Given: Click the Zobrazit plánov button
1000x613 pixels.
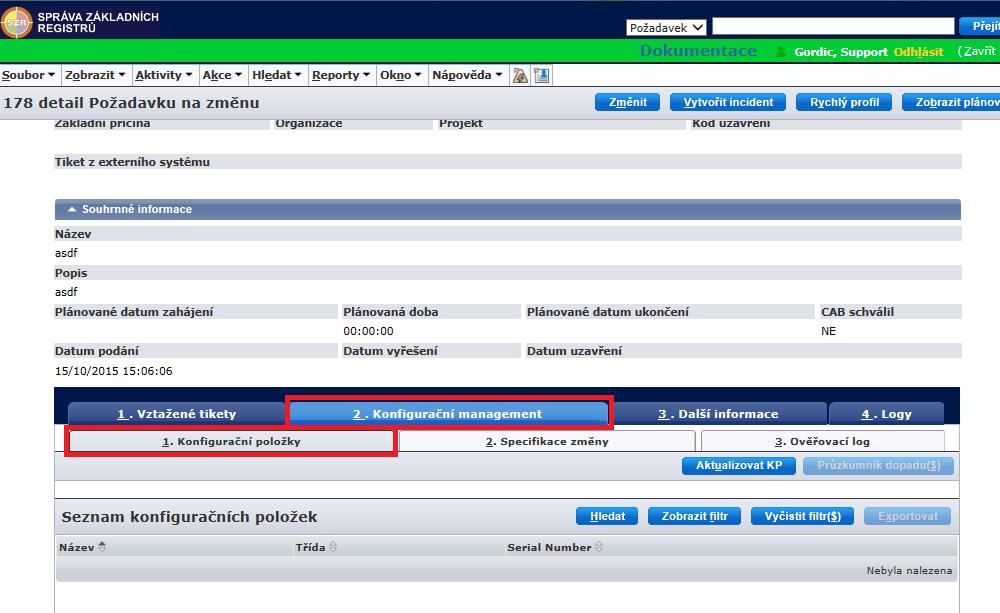Looking at the screenshot, I should point(952,102).
